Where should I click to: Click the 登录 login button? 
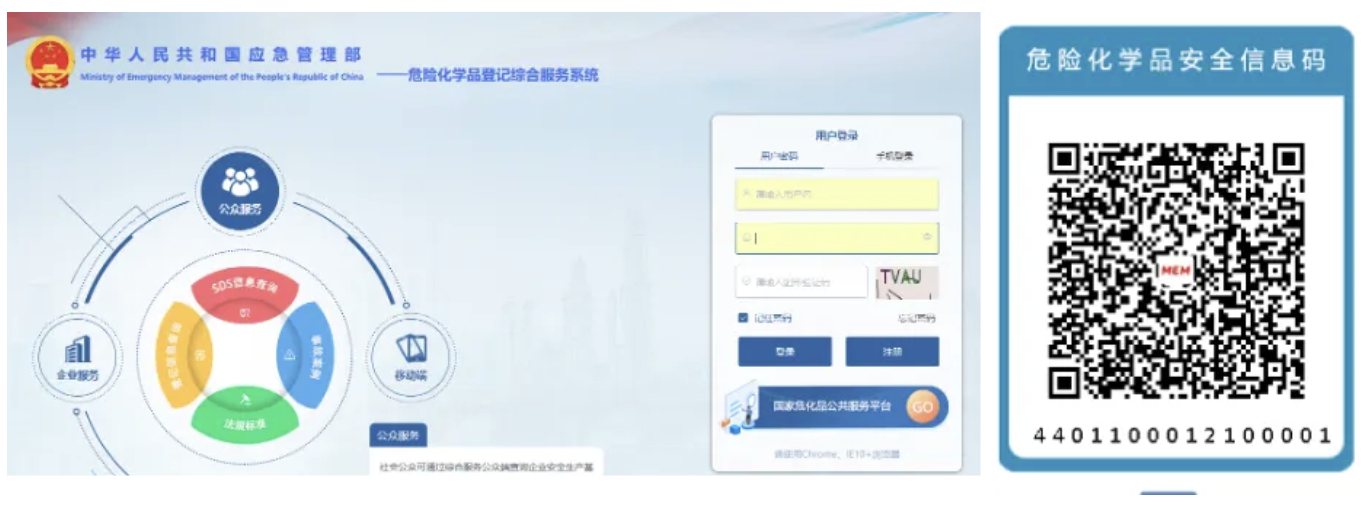coord(785,352)
